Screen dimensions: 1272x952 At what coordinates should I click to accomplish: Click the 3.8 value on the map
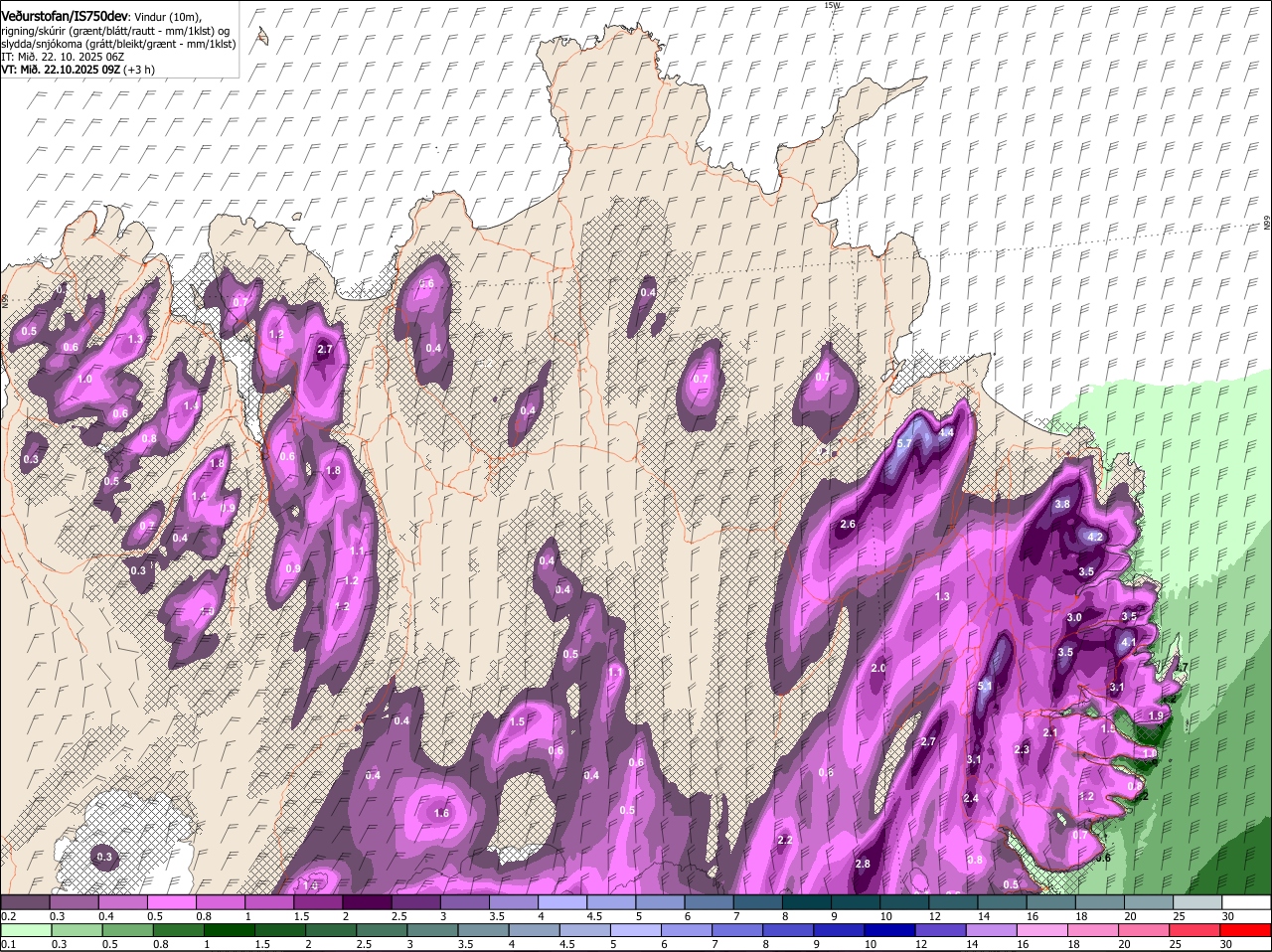pos(1062,505)
